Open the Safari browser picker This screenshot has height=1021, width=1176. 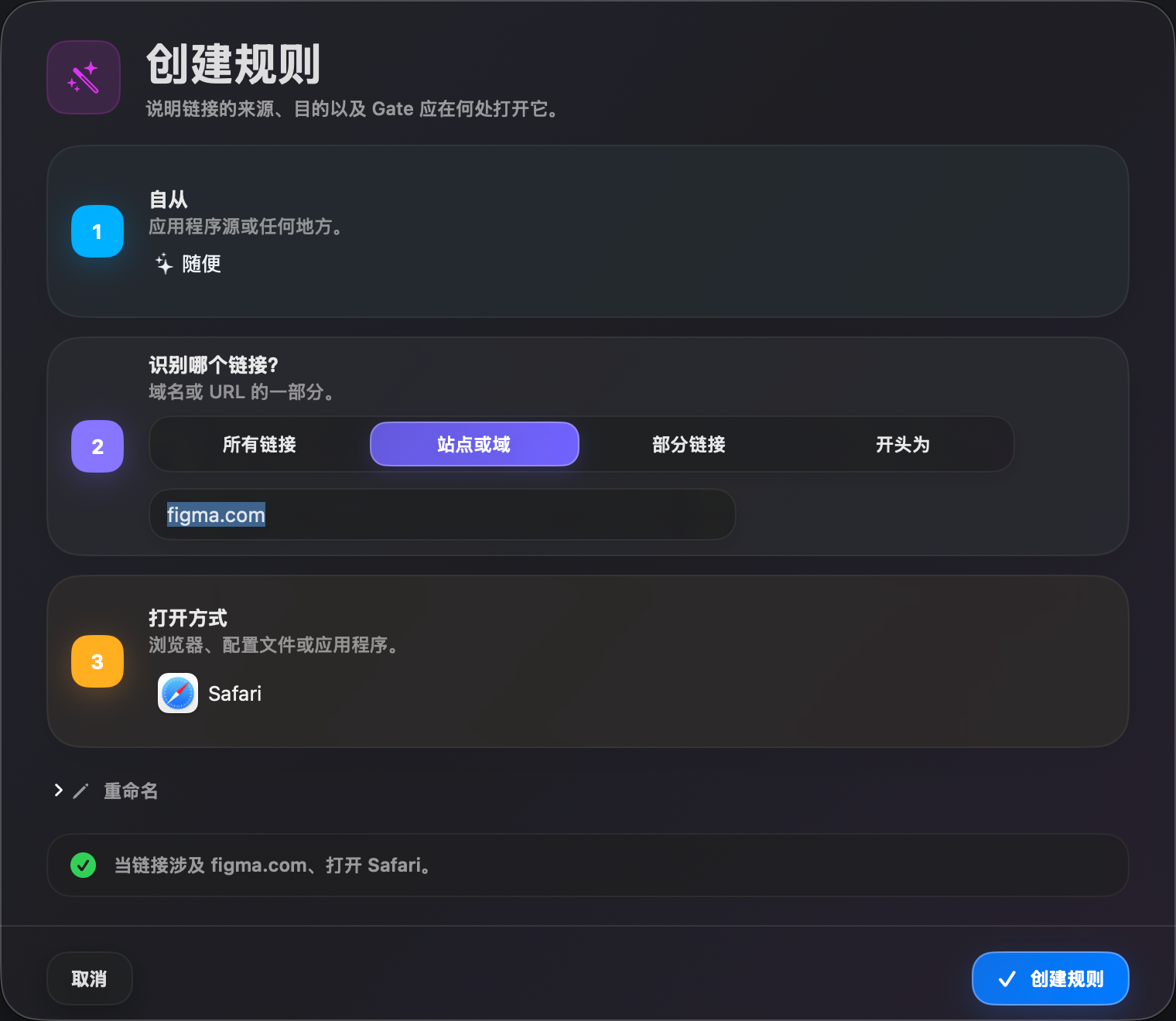[210, 693]
